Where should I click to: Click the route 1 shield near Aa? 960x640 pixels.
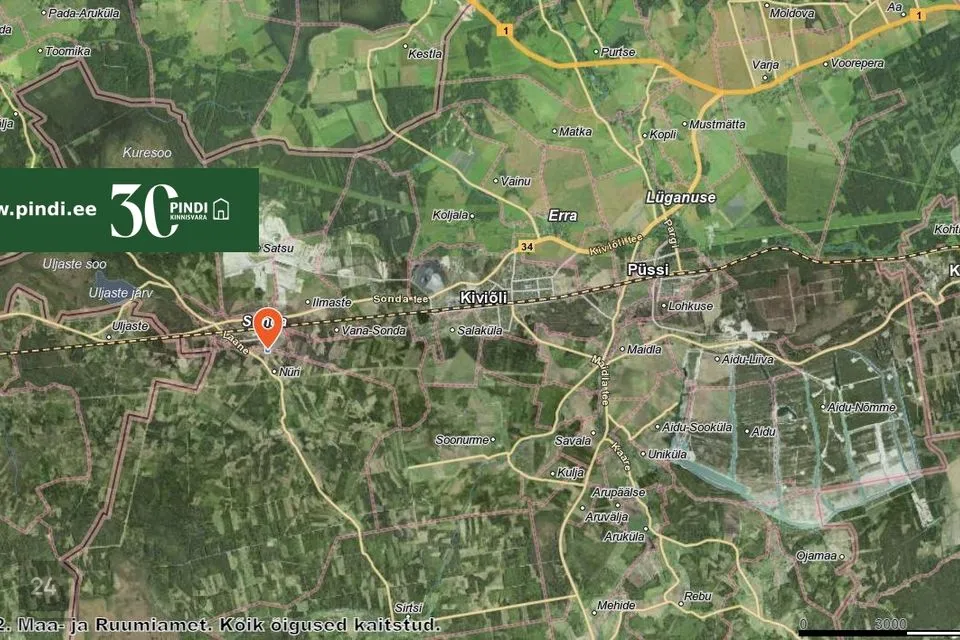click(917, 15)
